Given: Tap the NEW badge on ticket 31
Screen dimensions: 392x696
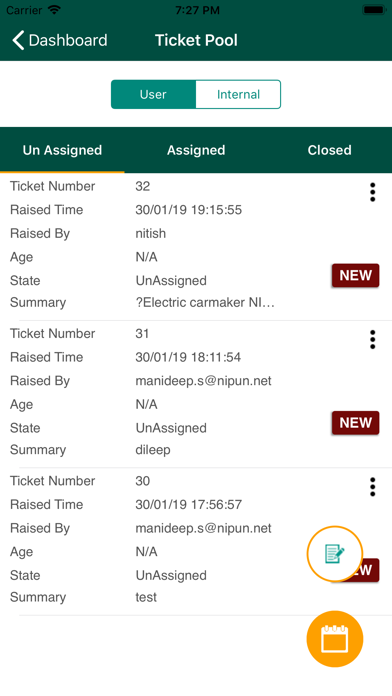Looking at the screenshot, I should (x=356, y=423).
